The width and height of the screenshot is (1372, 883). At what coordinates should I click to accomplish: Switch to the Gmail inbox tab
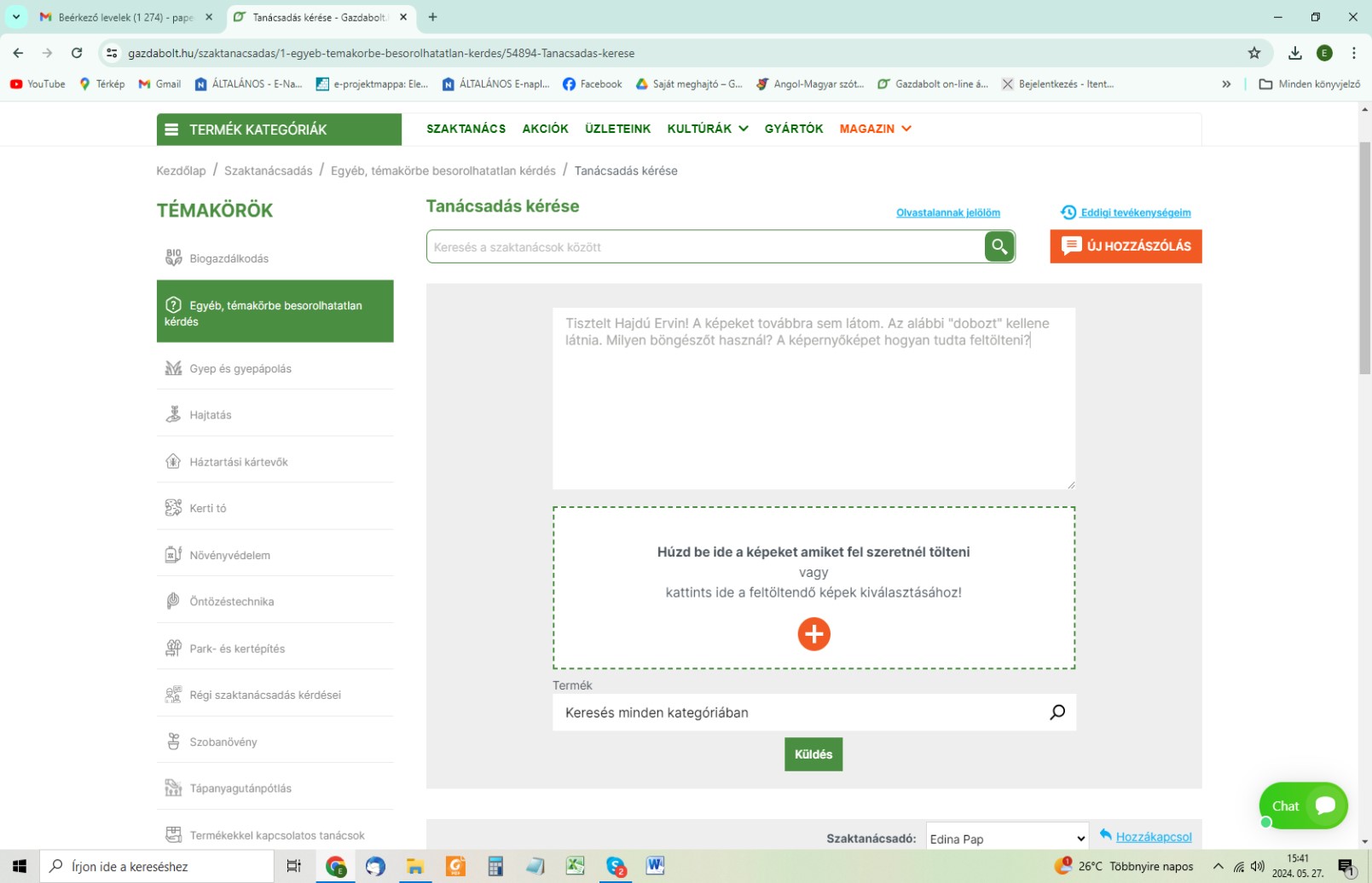(x=118, y=17)
